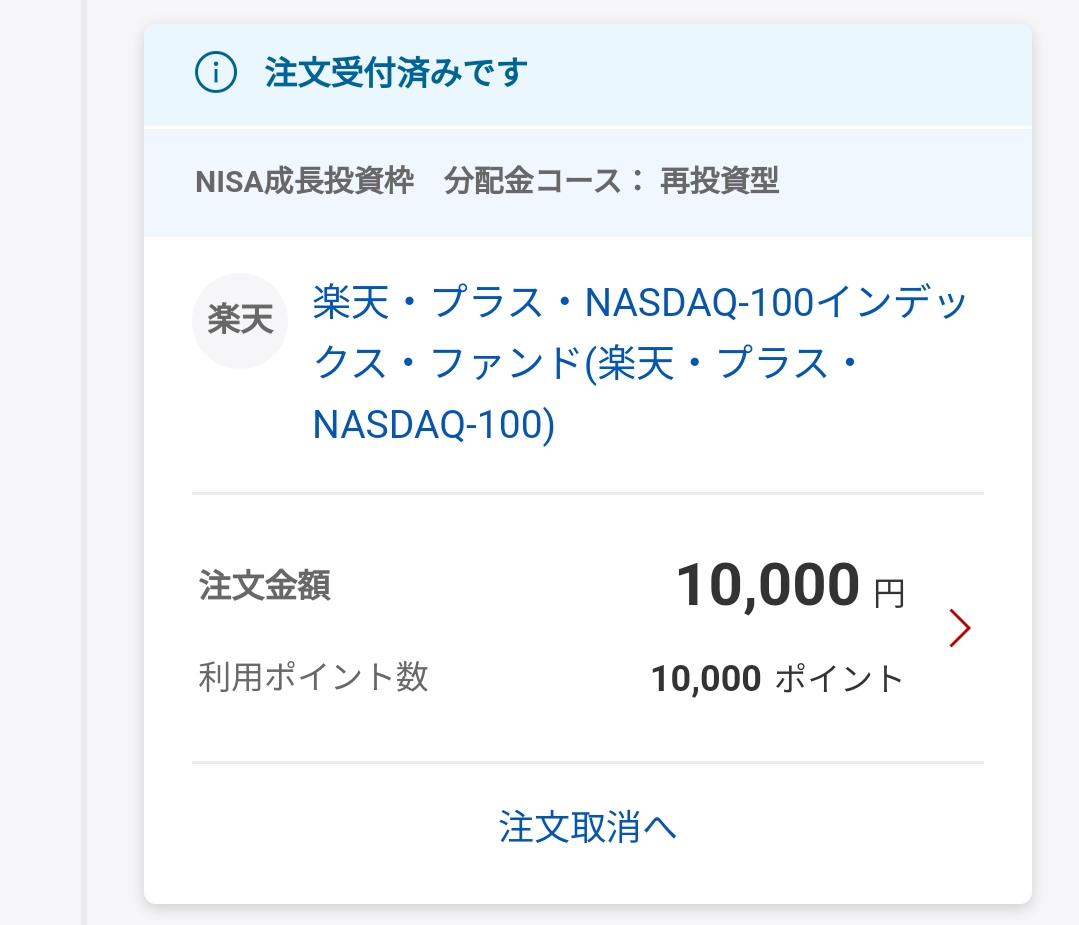This screenshot has width=1079, height=925.
Task: Click the divider line above 注文取消へ
Action: click(x=588, y=763)
